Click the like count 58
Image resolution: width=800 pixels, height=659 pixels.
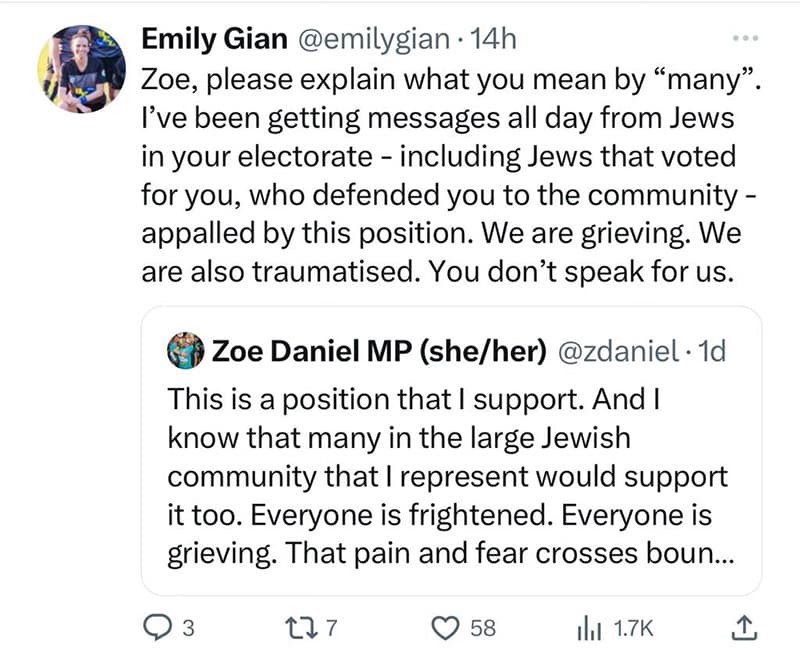pos(483,628)
